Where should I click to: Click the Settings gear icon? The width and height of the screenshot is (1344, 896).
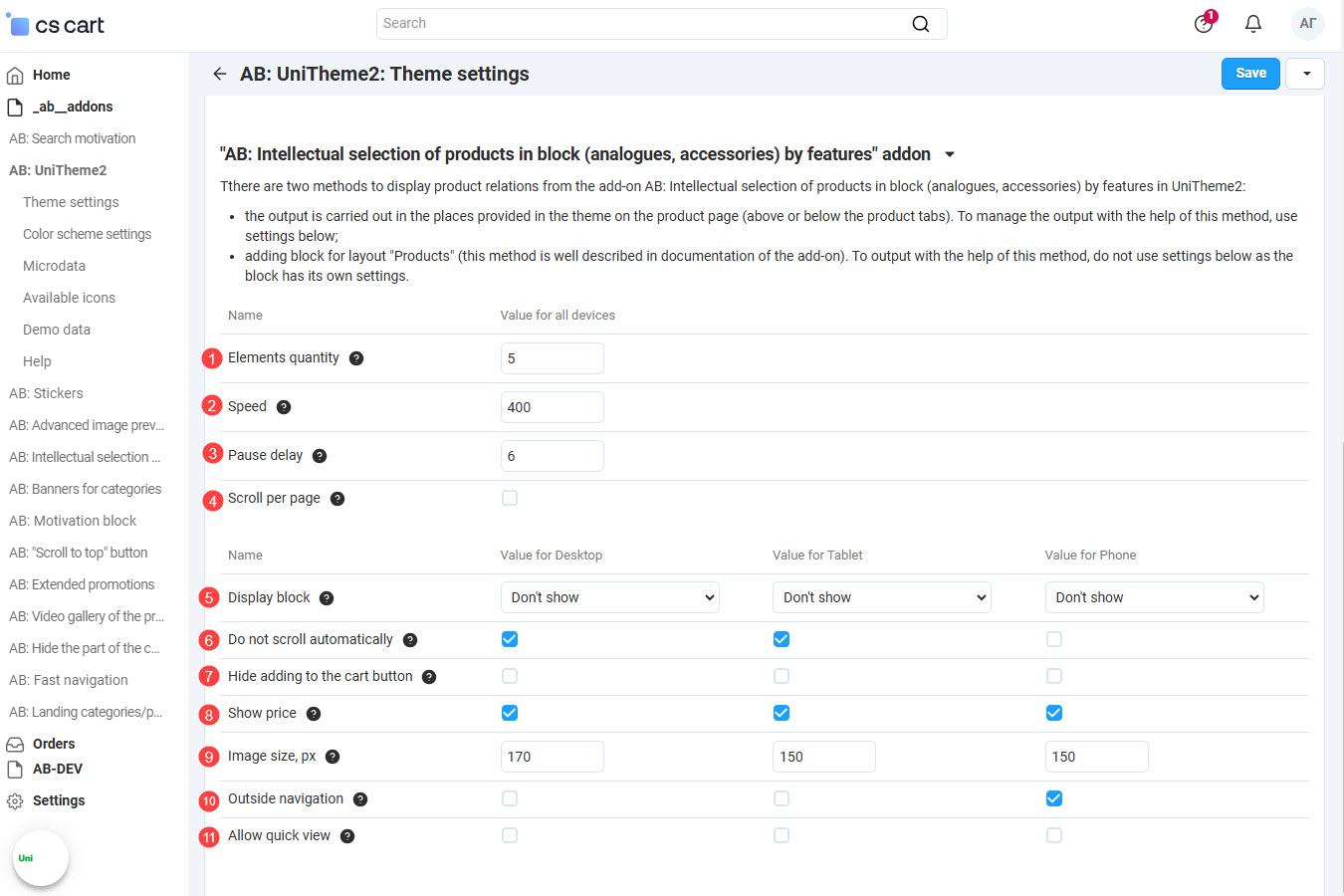tap(15, 800)
